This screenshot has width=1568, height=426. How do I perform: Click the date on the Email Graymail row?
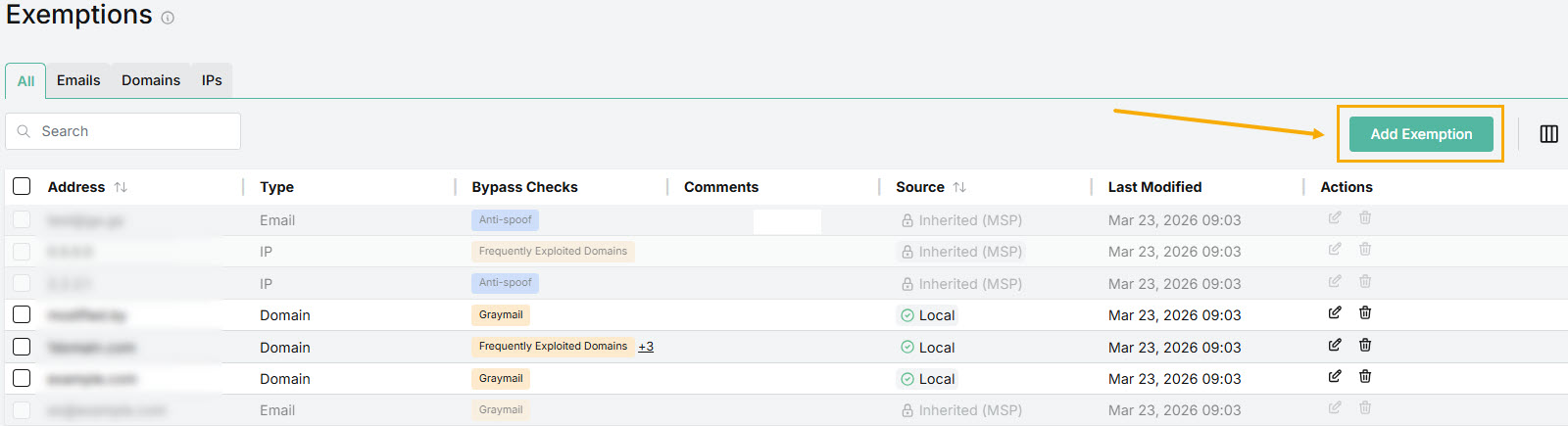tap(1174, 410)
